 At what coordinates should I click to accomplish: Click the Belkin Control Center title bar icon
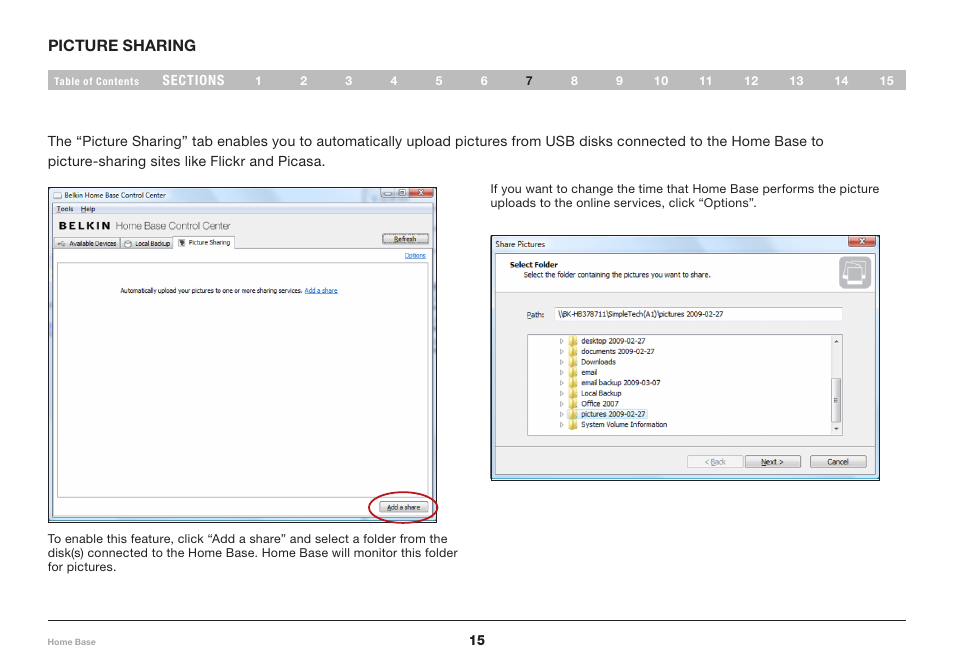coord(58,195)
